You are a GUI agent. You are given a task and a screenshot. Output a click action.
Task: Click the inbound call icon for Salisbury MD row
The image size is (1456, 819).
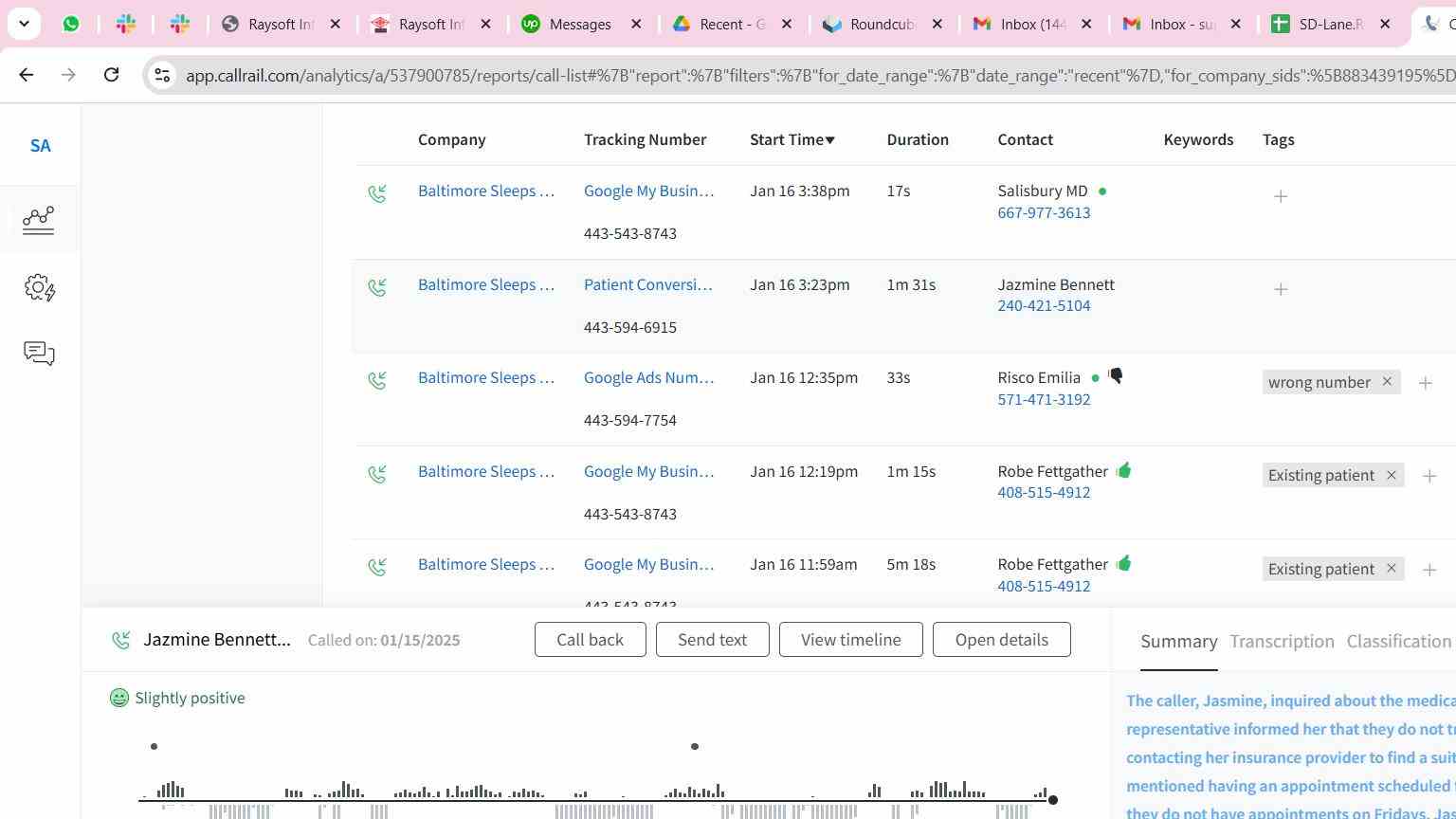tap(377, 194)
